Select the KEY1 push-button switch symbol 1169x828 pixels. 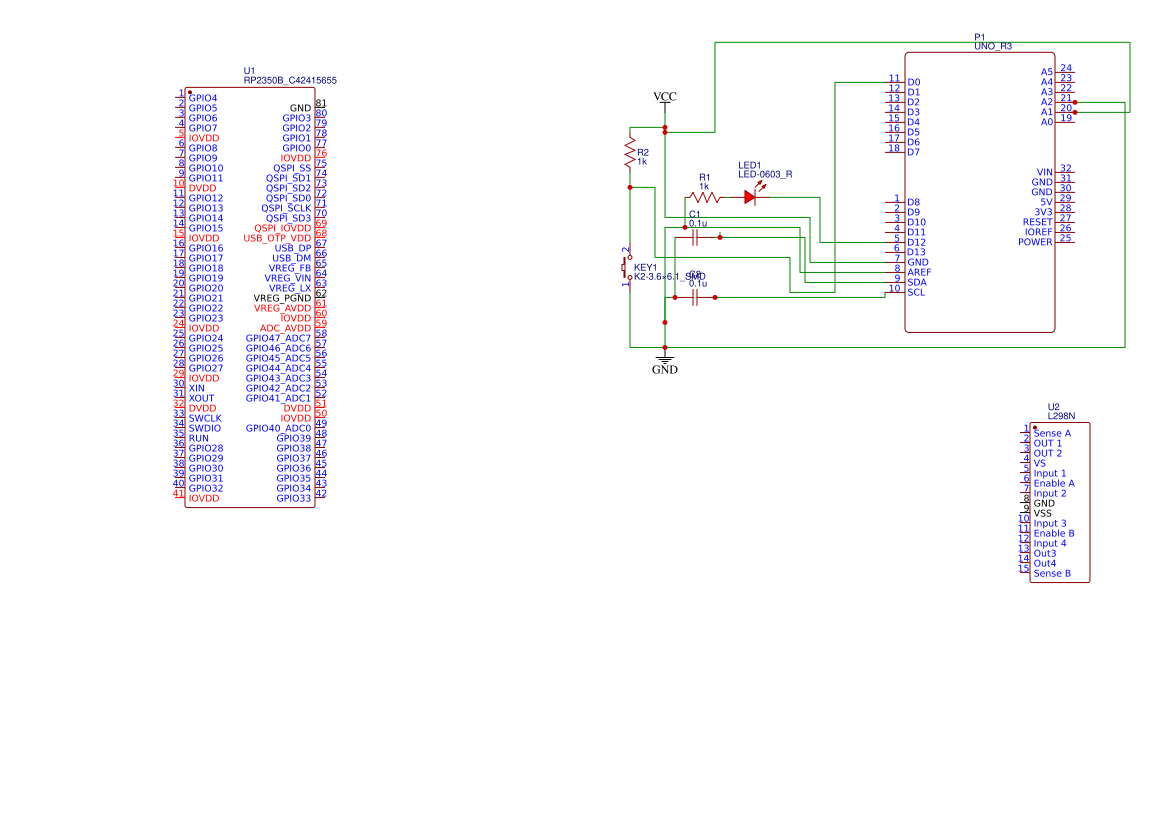[x=626, y=266]
